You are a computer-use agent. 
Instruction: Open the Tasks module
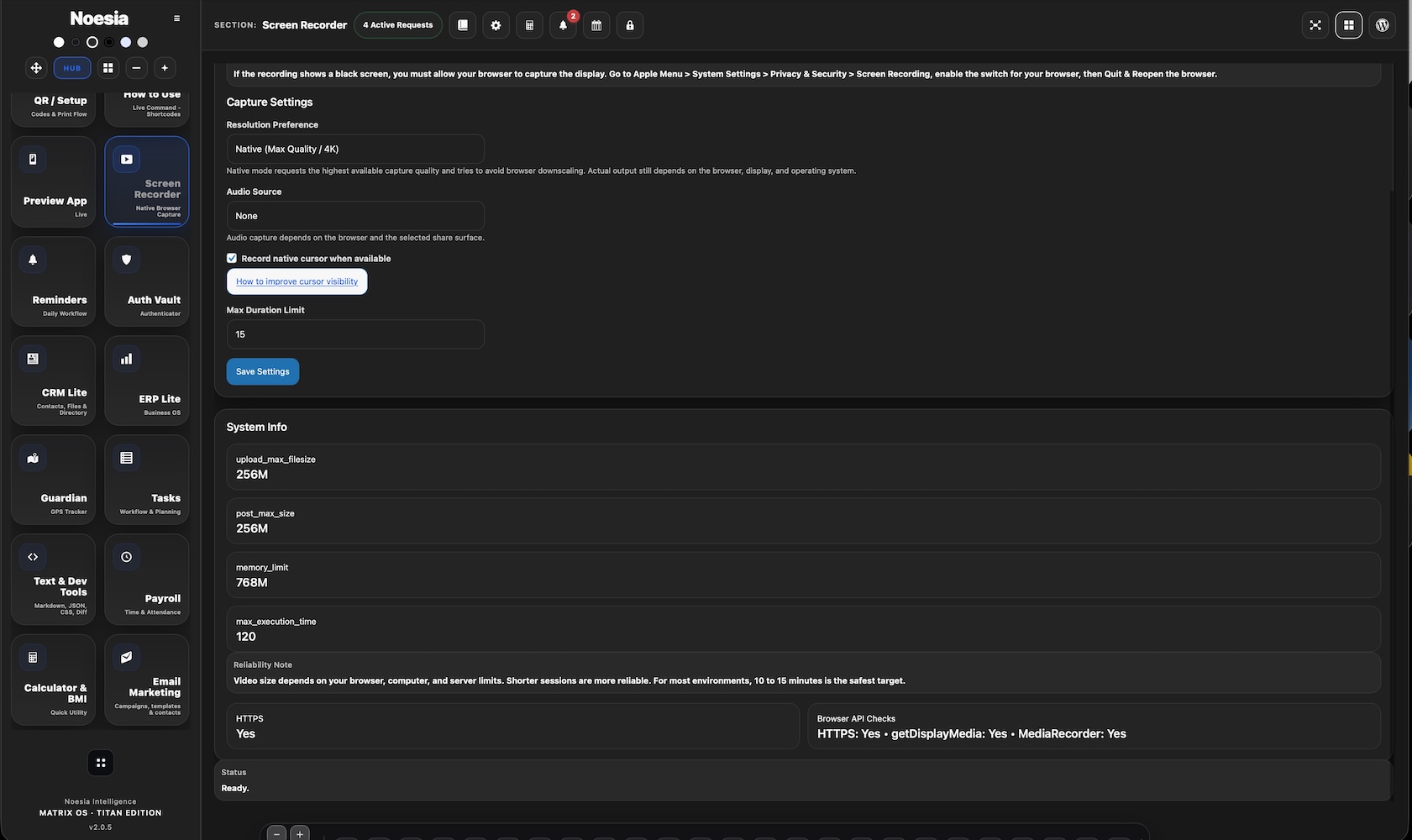coord(147,480)
